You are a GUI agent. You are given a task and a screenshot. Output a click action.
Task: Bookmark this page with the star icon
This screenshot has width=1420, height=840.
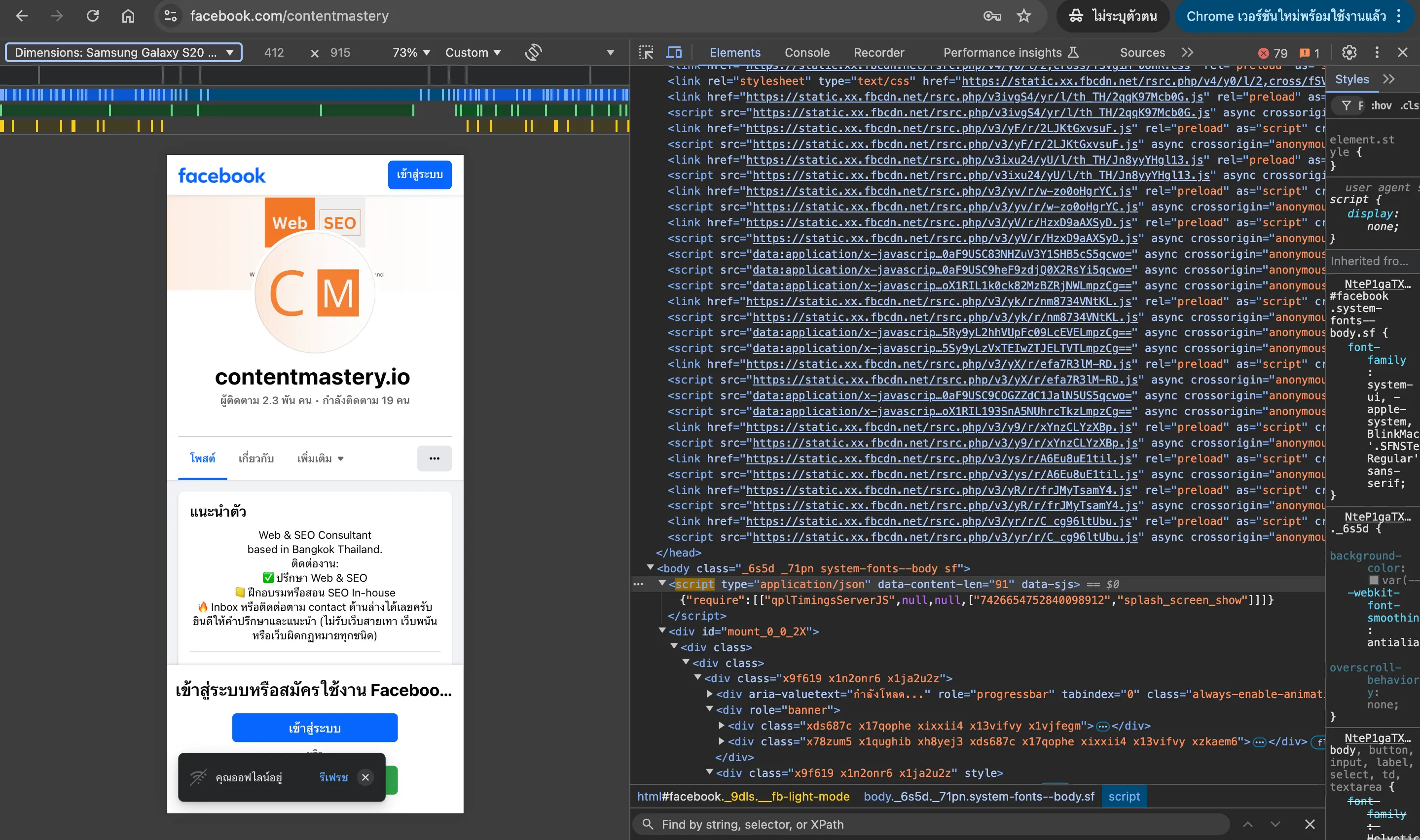pos(1023,16)
